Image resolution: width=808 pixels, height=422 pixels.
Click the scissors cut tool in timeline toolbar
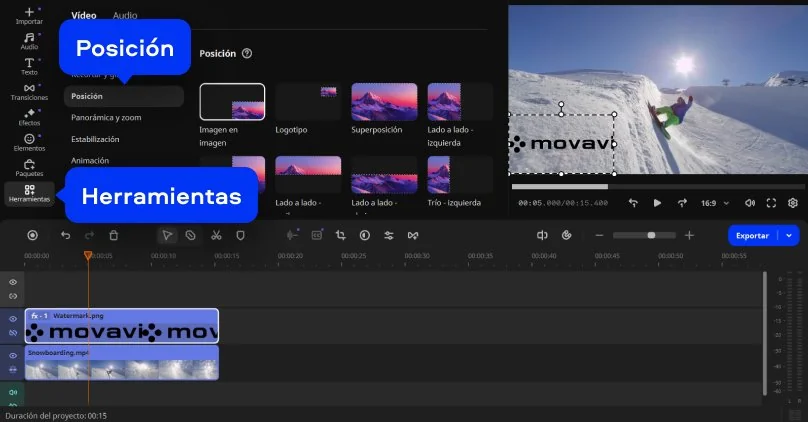[215, 235]
